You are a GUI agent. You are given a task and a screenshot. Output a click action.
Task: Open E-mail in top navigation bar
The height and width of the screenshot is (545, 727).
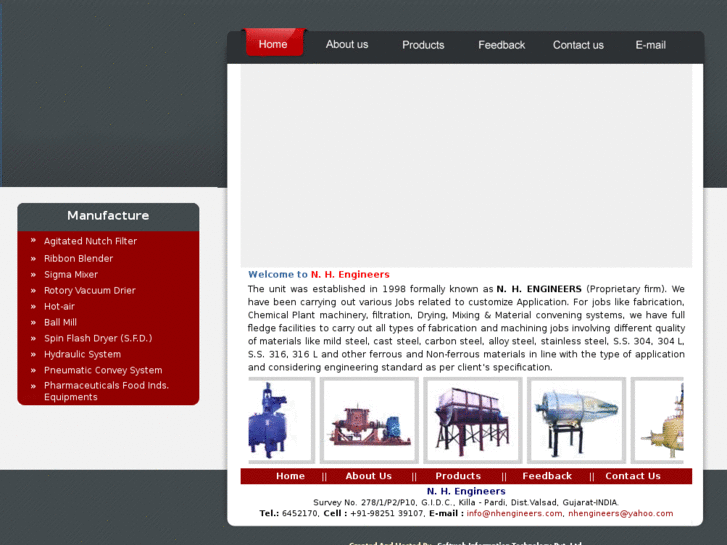coord(650,45)
